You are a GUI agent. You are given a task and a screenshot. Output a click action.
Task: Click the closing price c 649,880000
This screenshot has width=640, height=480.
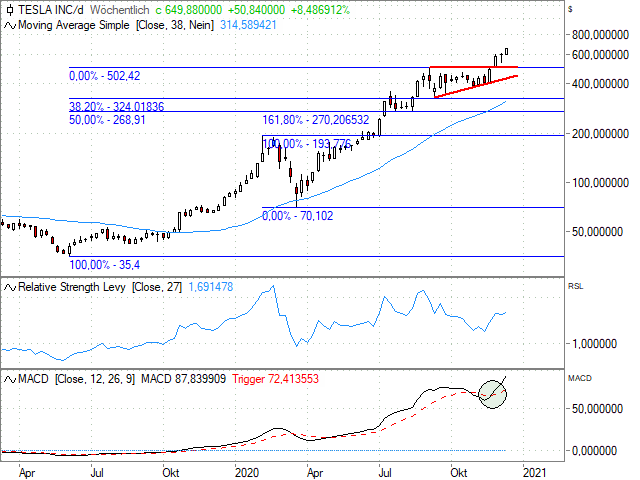coord(189,10)
